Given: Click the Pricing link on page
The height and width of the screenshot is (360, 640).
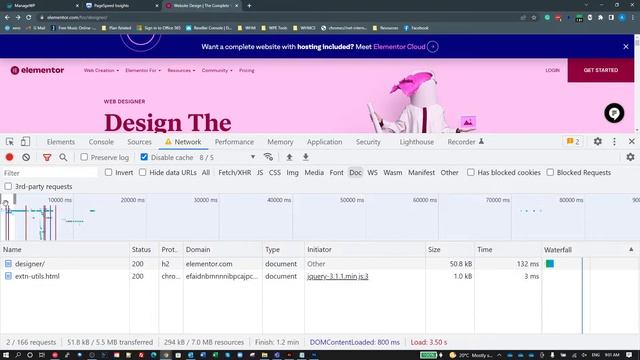Looking at the screenshot, I should pos(247,70).
